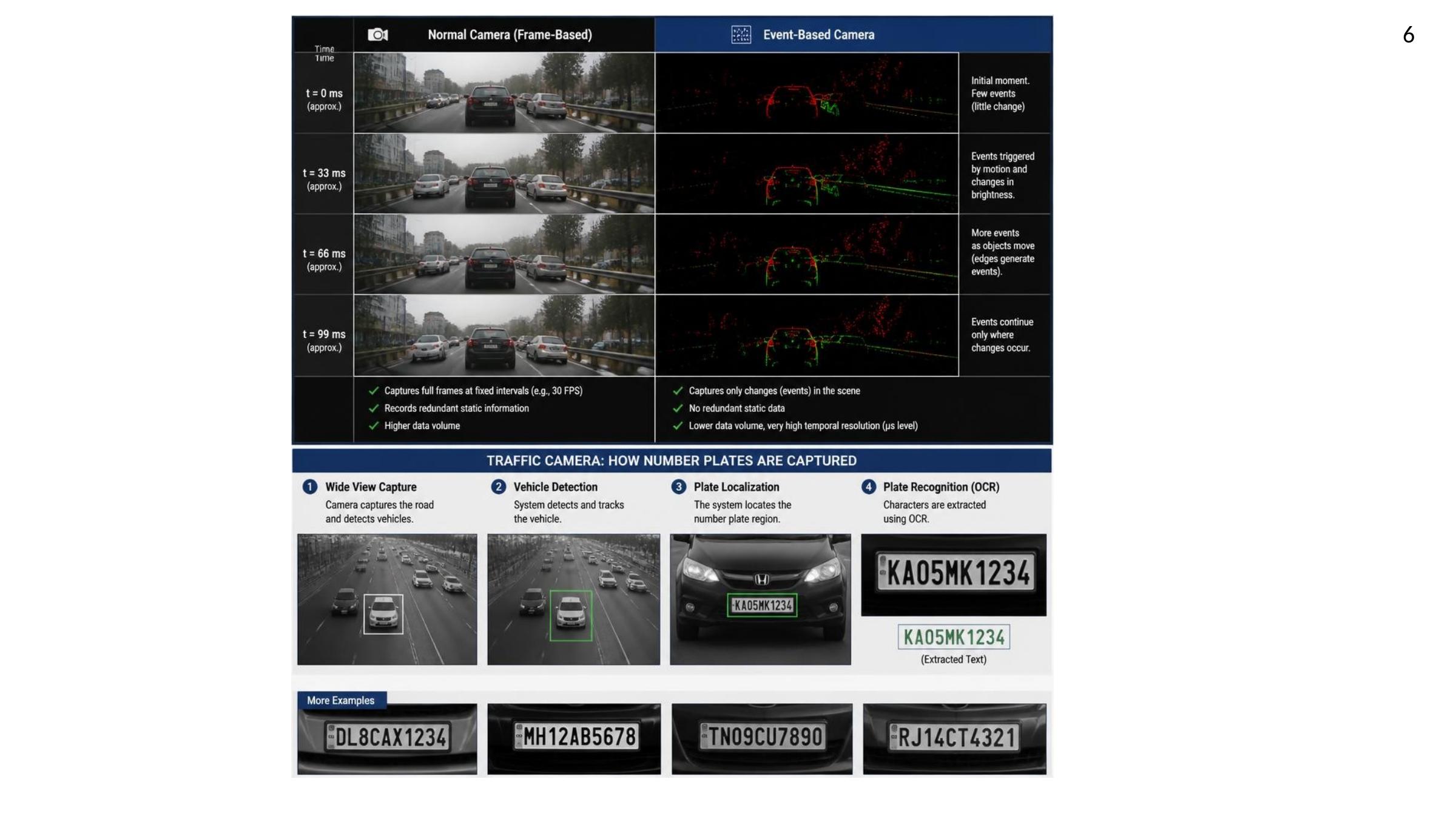
Task: Click 'Captures full frames at fixed intervals' text
Action: tap(483, 391)
